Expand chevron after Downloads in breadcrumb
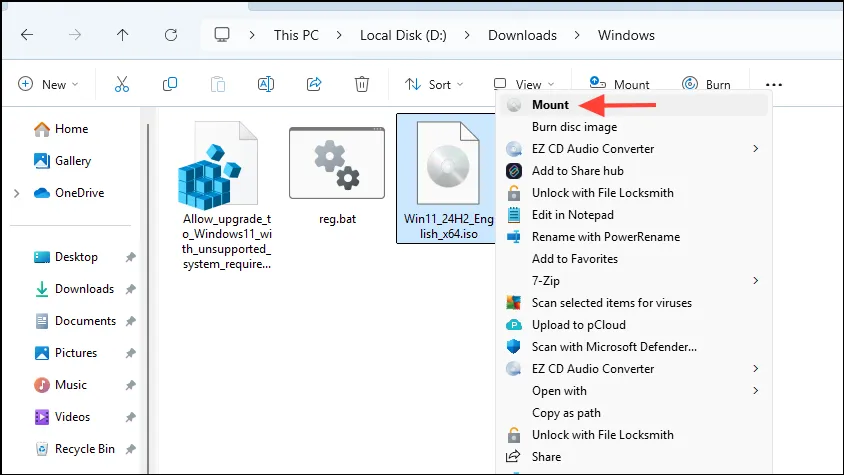 point(577,35)
